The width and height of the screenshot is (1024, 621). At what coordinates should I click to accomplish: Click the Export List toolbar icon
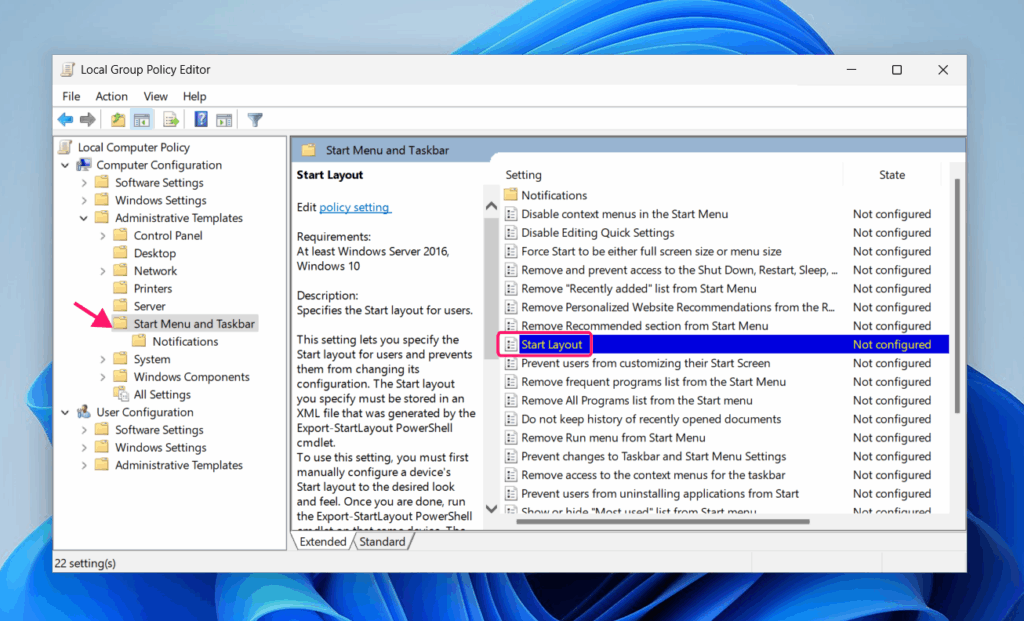[170, 119]
